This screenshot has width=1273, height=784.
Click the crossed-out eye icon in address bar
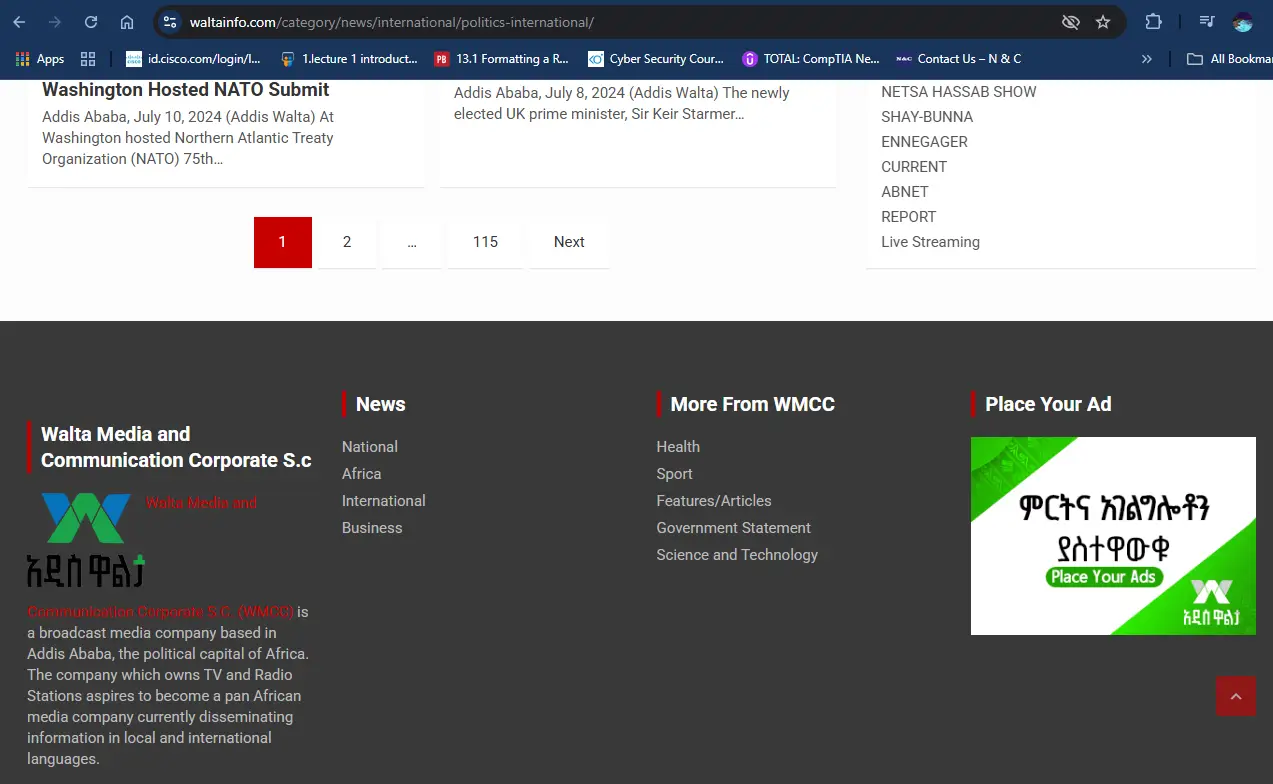[x=1070, y=22]
